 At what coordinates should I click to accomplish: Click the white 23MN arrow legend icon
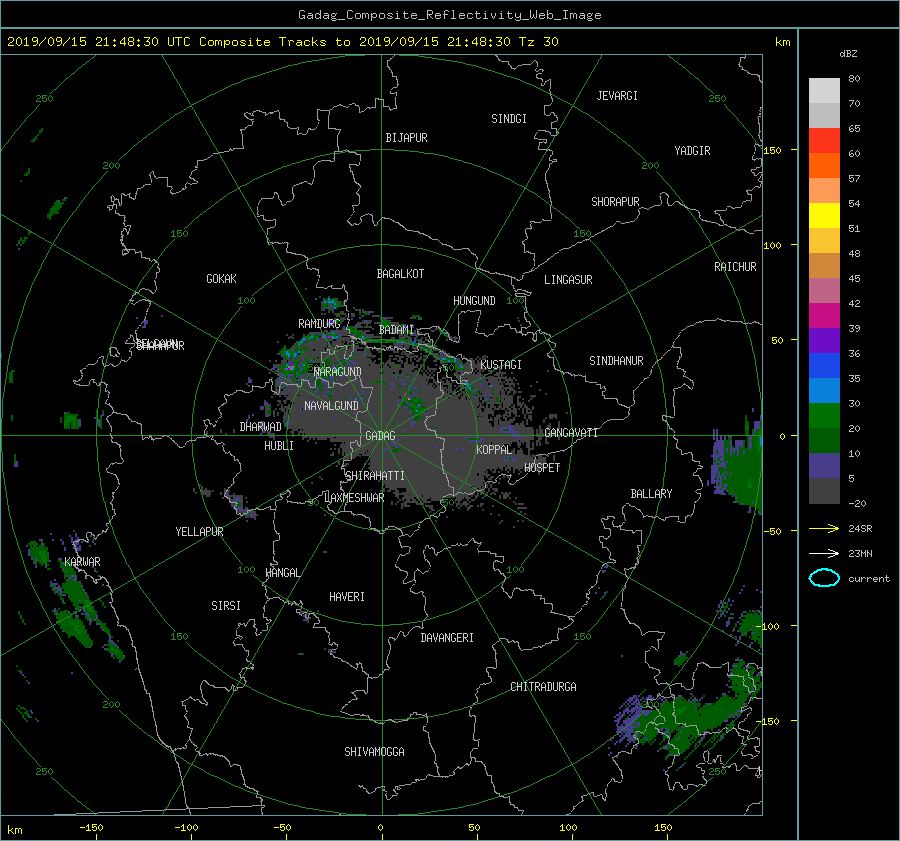click(824, 553)
